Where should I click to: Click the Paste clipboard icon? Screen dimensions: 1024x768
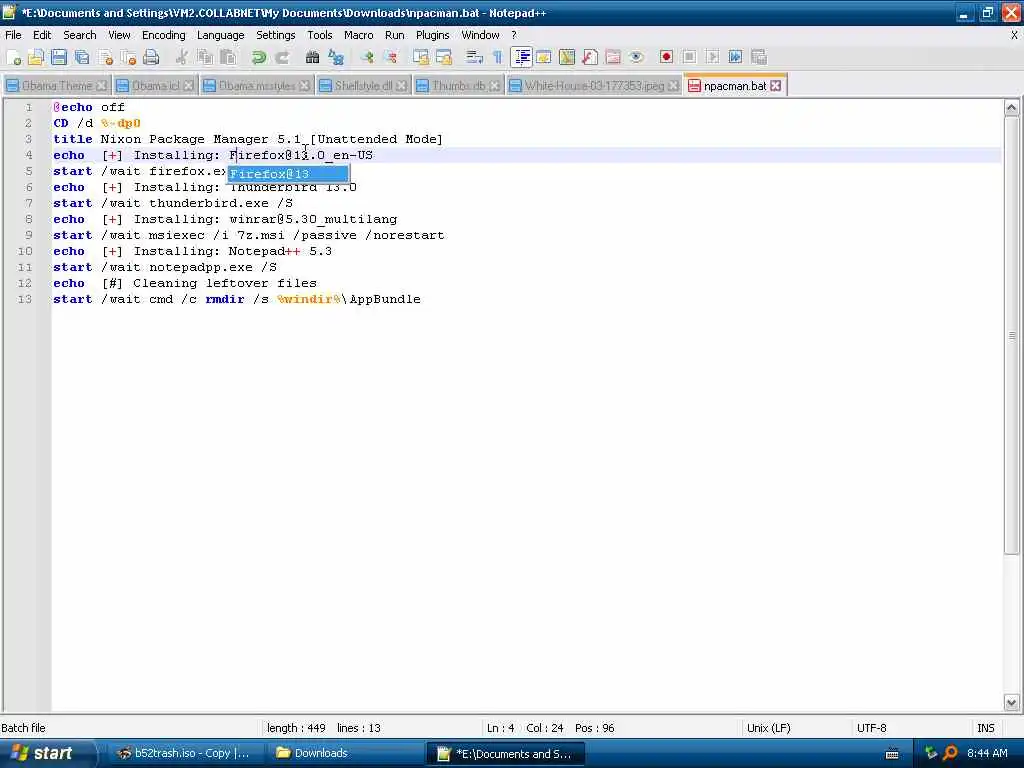(x=228, y=57)
